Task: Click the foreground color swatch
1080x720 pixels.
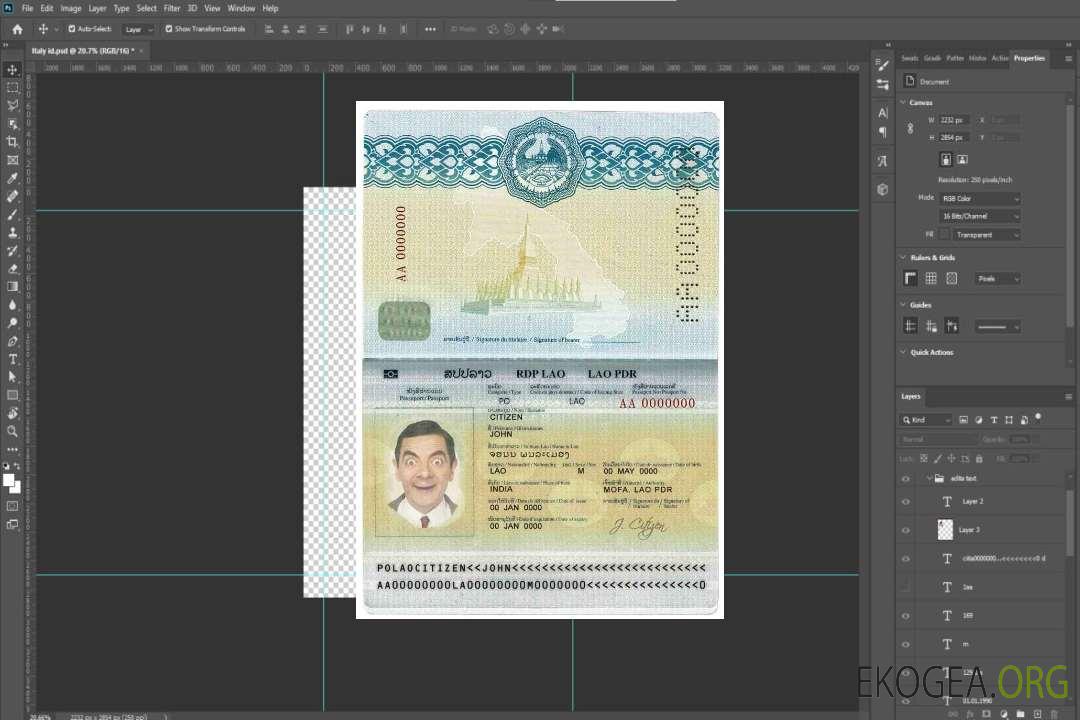Action: (x=9, y=481)
